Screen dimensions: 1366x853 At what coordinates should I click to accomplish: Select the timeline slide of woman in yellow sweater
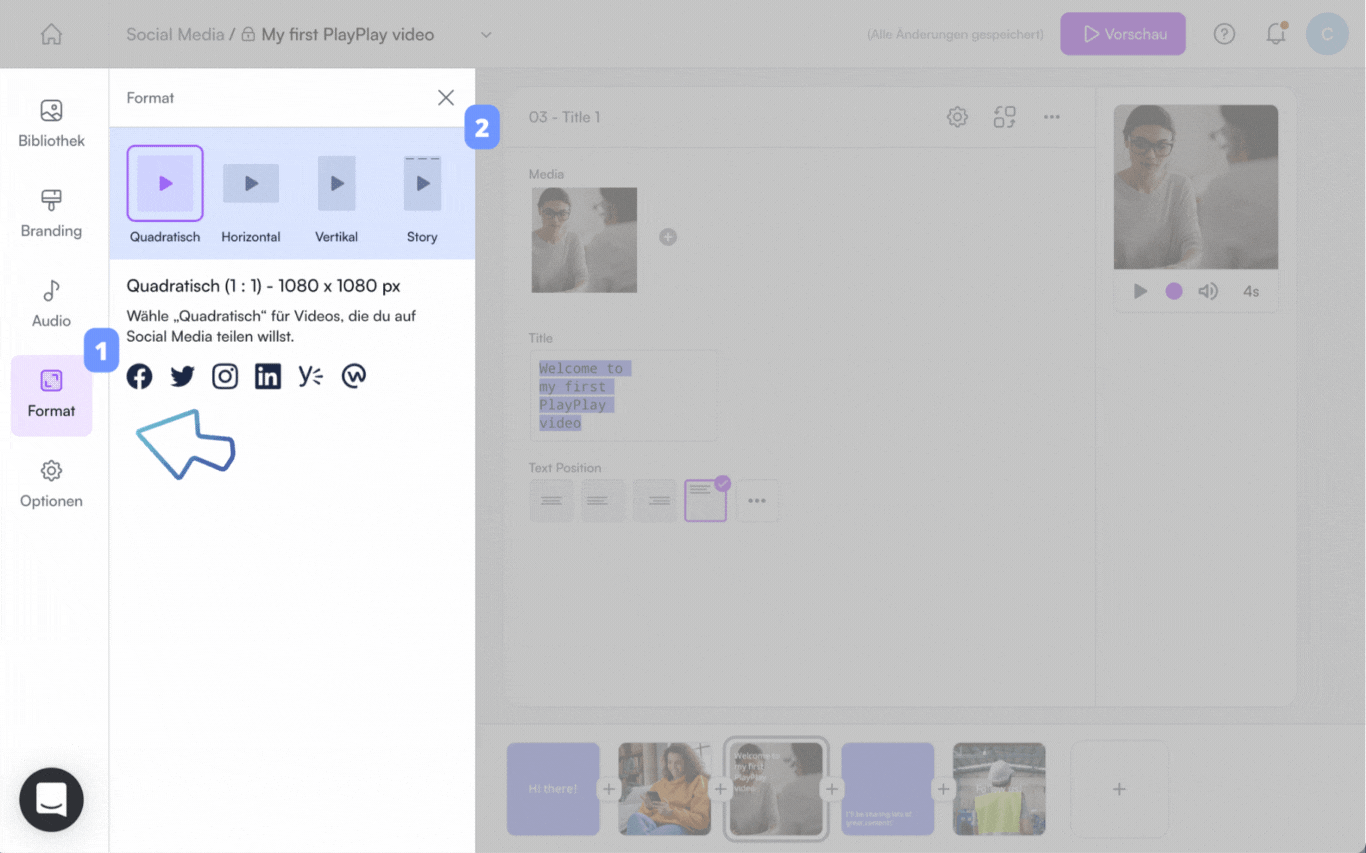664,789
